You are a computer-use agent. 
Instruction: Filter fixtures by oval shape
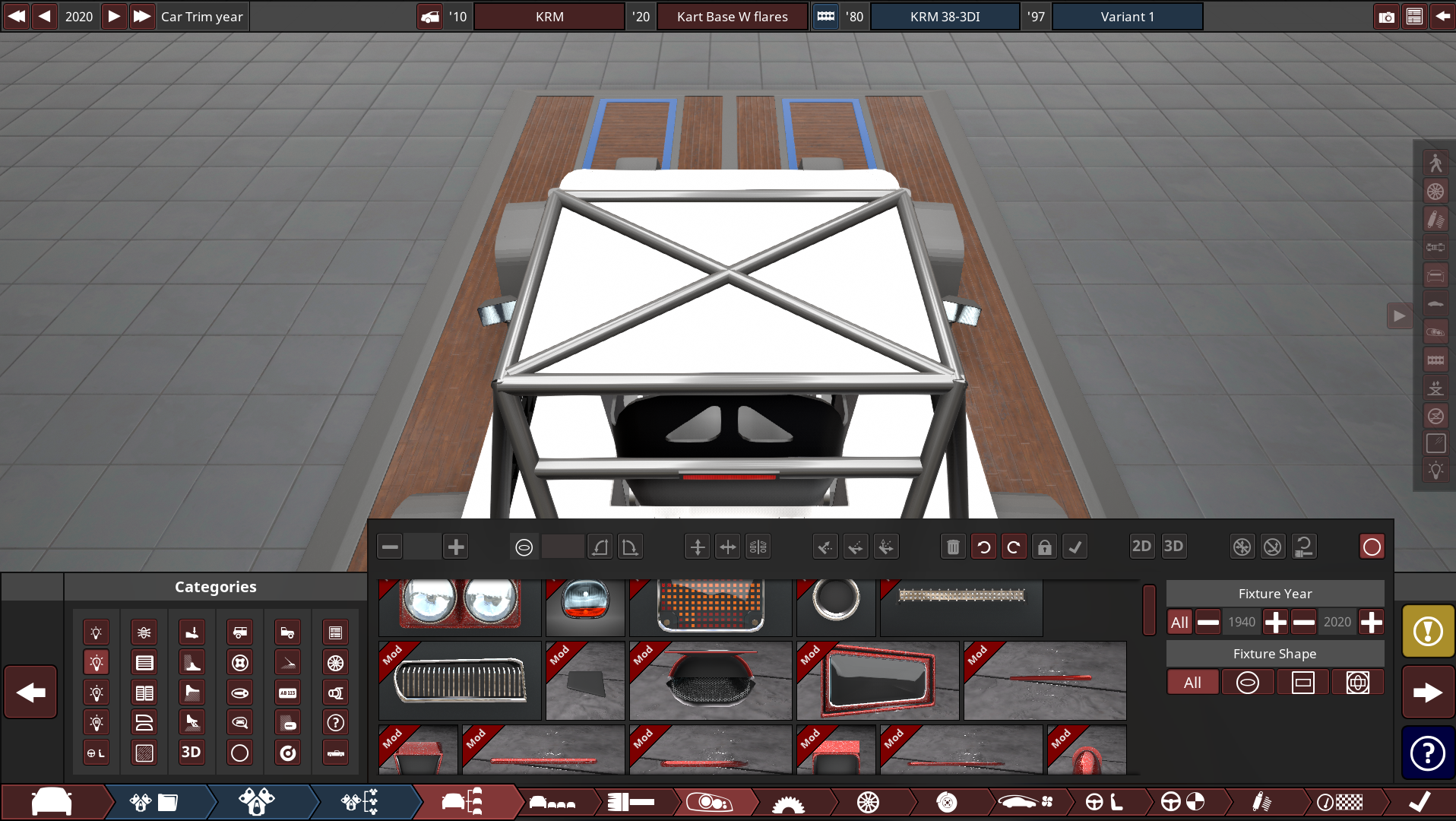click(x=1247, y=683)
